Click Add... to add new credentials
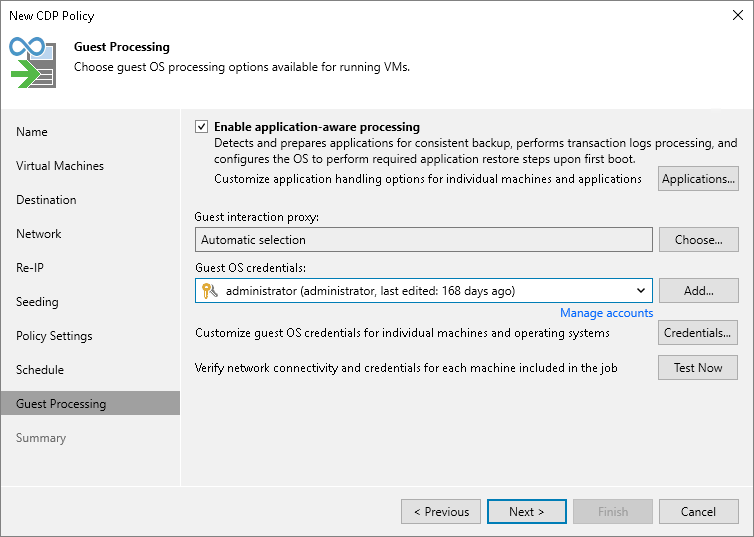Screen dimensions: 754x537 (699, 290)
